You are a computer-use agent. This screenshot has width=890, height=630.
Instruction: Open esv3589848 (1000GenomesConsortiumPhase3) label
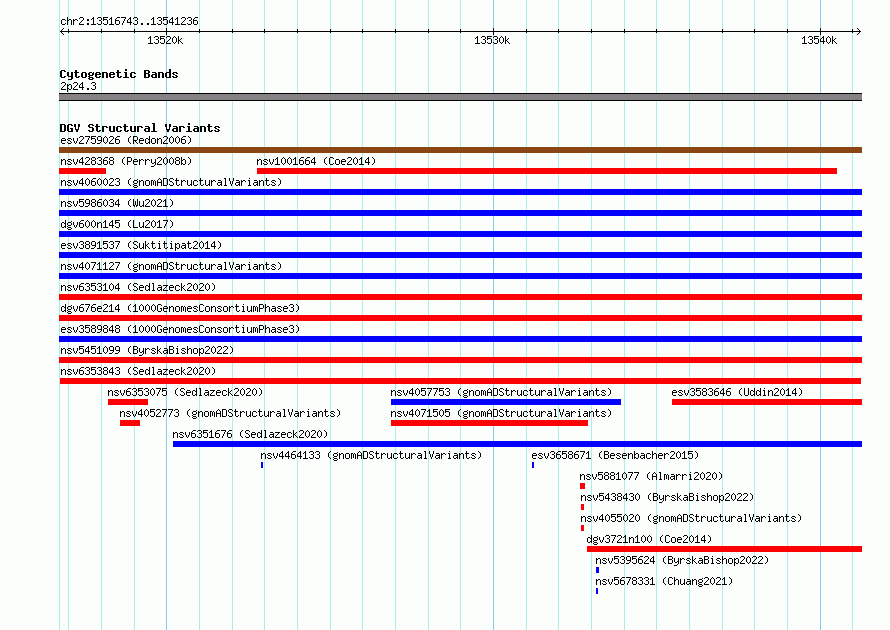[180, 329]
